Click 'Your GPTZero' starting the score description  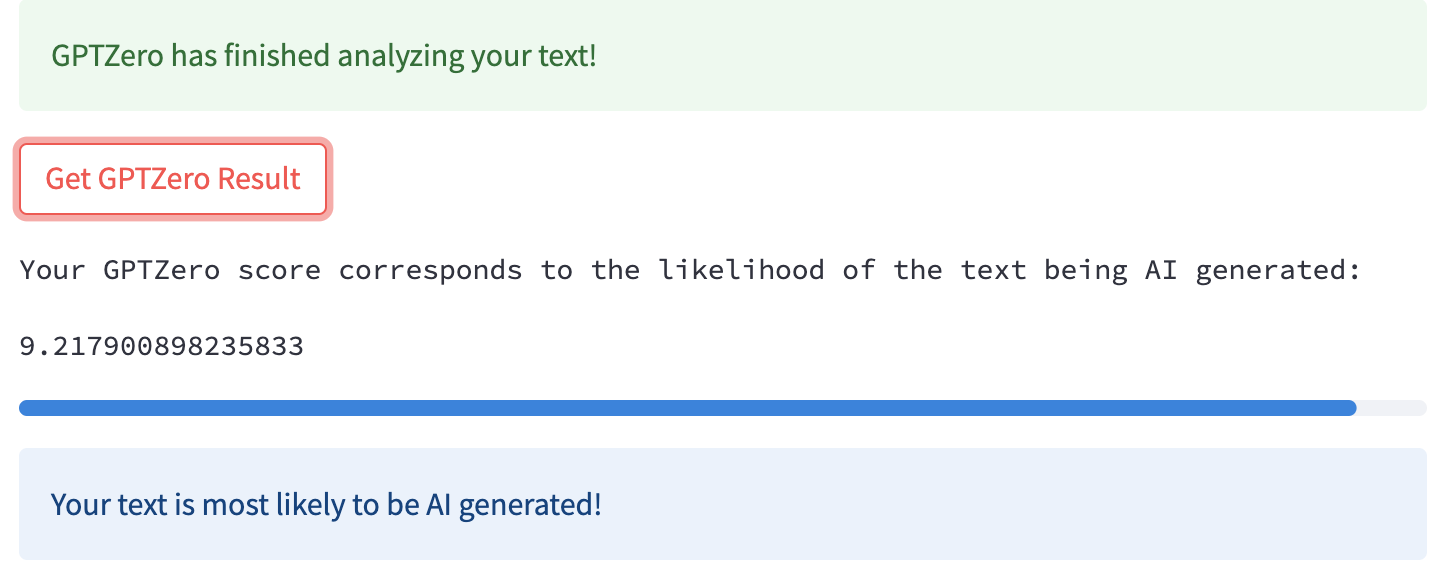[120, 270]
